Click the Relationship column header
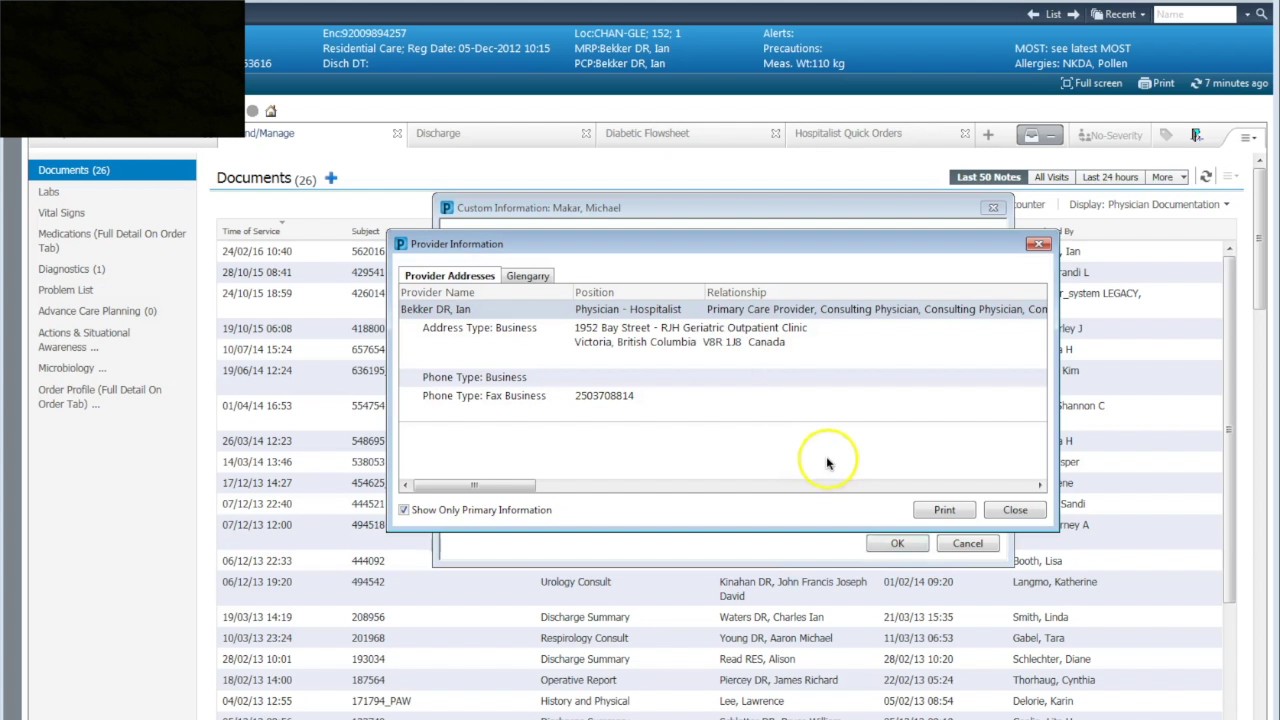The height and width of the screenshot is (720, 1280). coord(736,292)
